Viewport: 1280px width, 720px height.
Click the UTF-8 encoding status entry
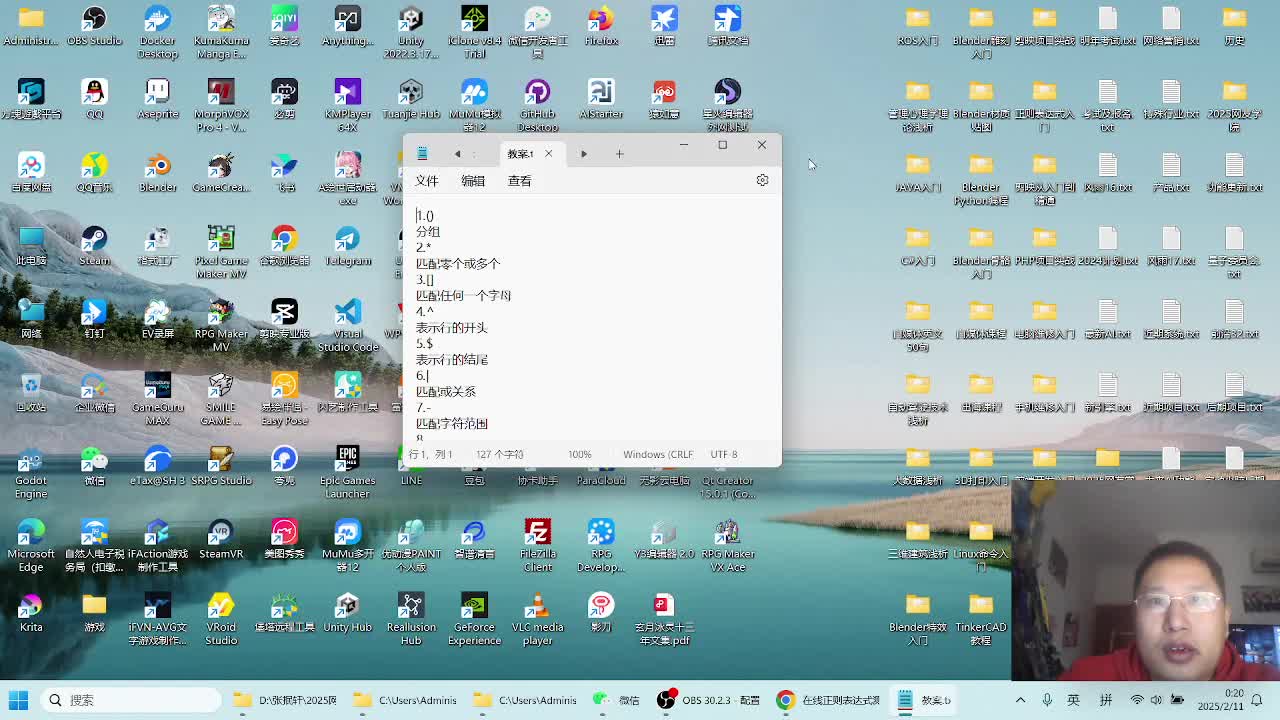point(724,454)
